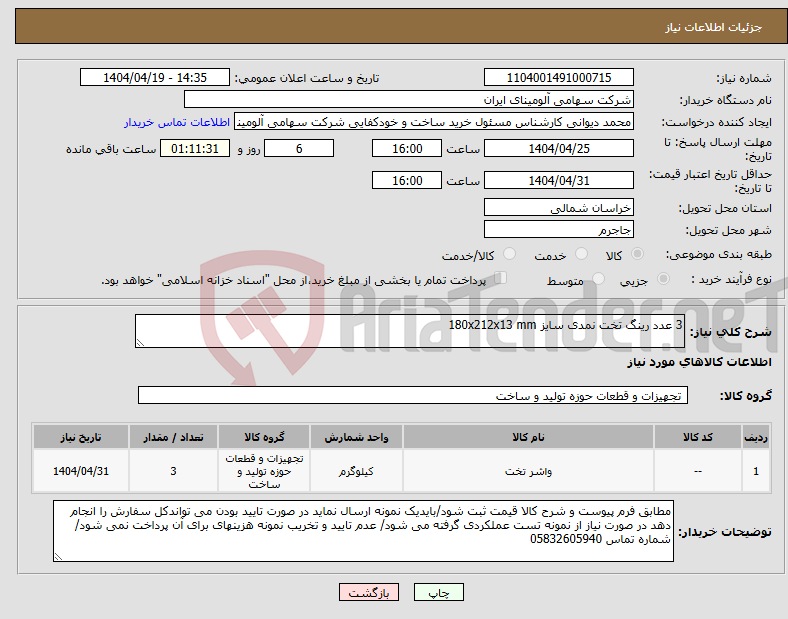This screenshot has height=619, width=788.
Task: Click the واشر تخت item name cell
Action: tap(528, 471)
